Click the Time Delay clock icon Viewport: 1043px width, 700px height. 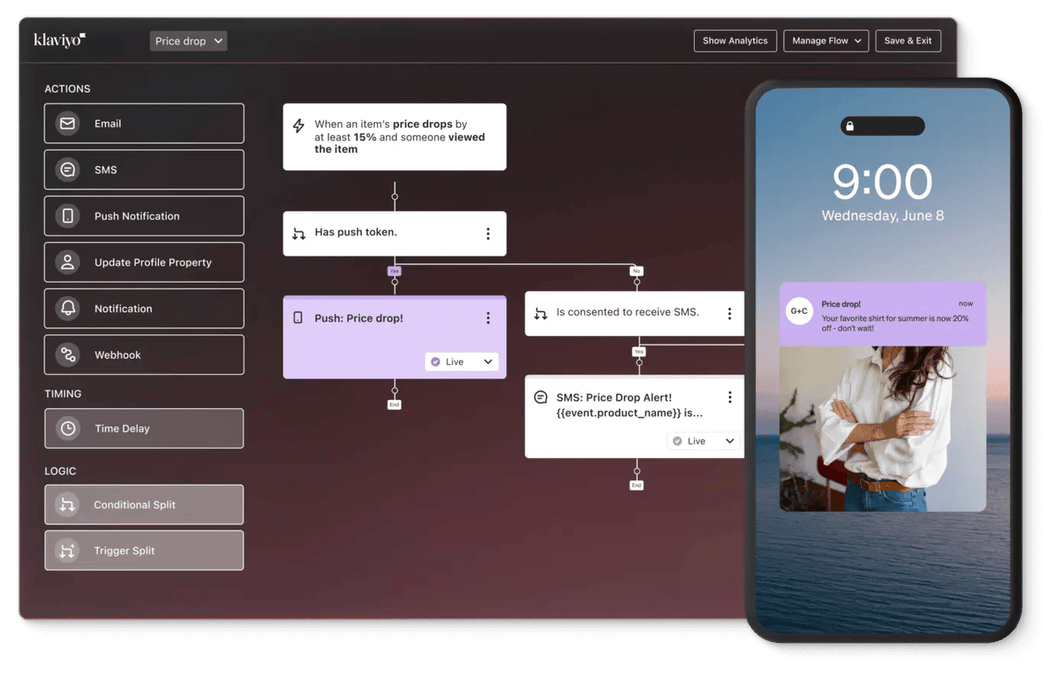(x=66, y=428)
